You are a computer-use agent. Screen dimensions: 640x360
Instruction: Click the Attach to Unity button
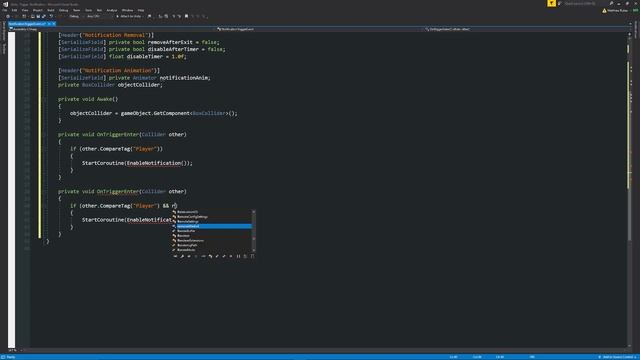click(129, 16)
